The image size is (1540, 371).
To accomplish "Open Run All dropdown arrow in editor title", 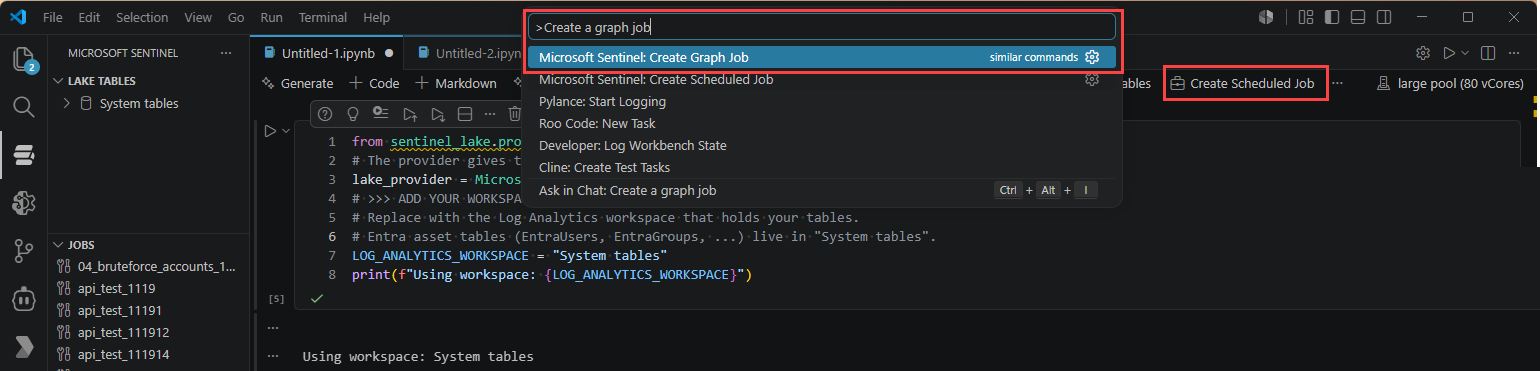I will tap(1465, 52).
